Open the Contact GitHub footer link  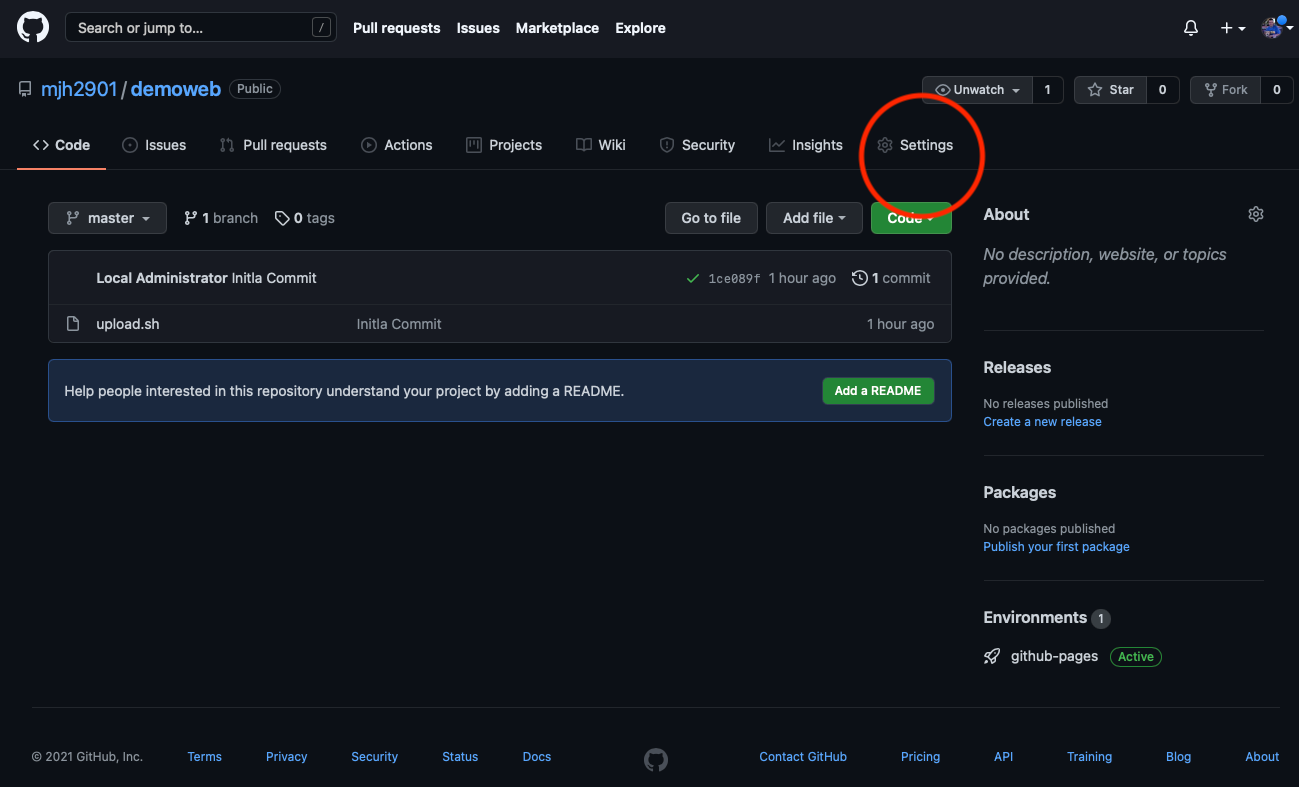pos(803,757)
